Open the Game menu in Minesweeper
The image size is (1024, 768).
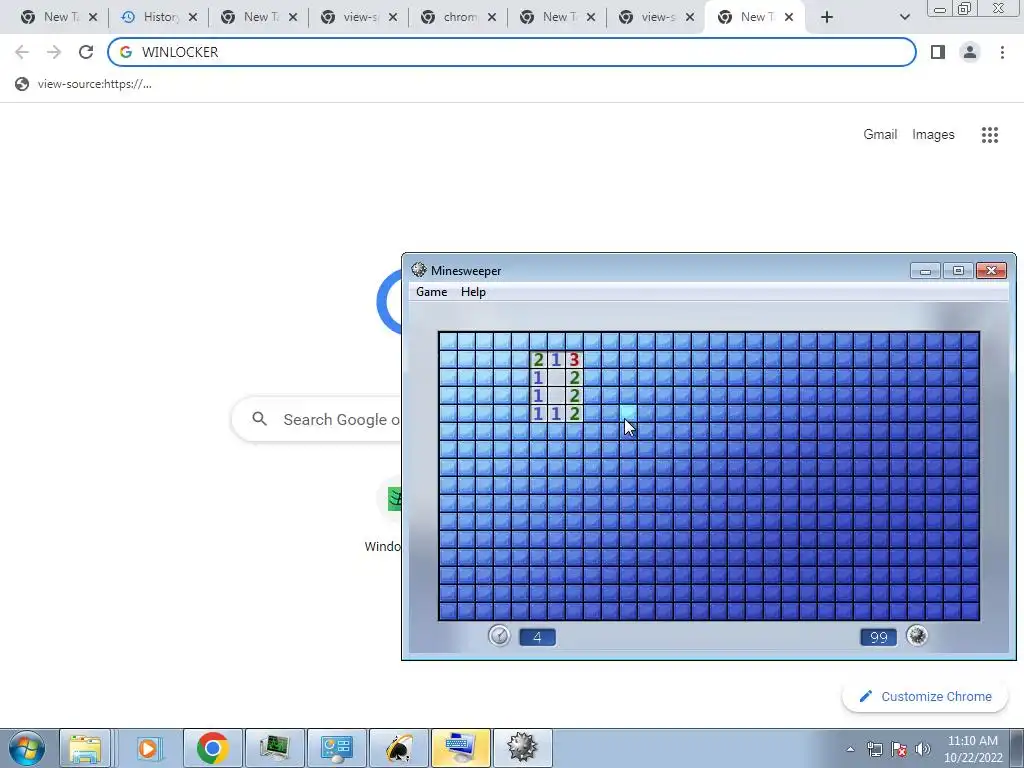[432, 292]
